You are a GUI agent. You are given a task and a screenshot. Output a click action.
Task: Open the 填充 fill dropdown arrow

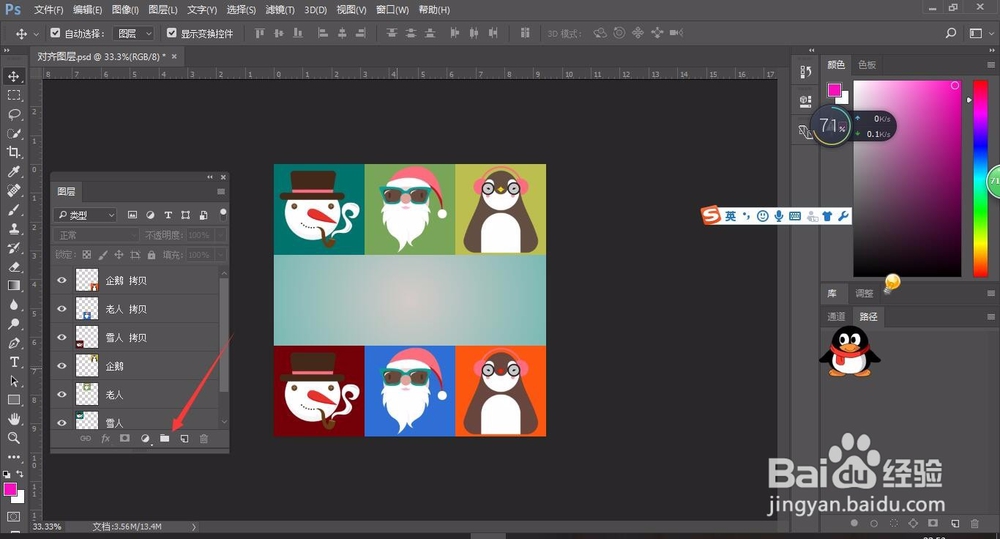click(x=221, y=255)
